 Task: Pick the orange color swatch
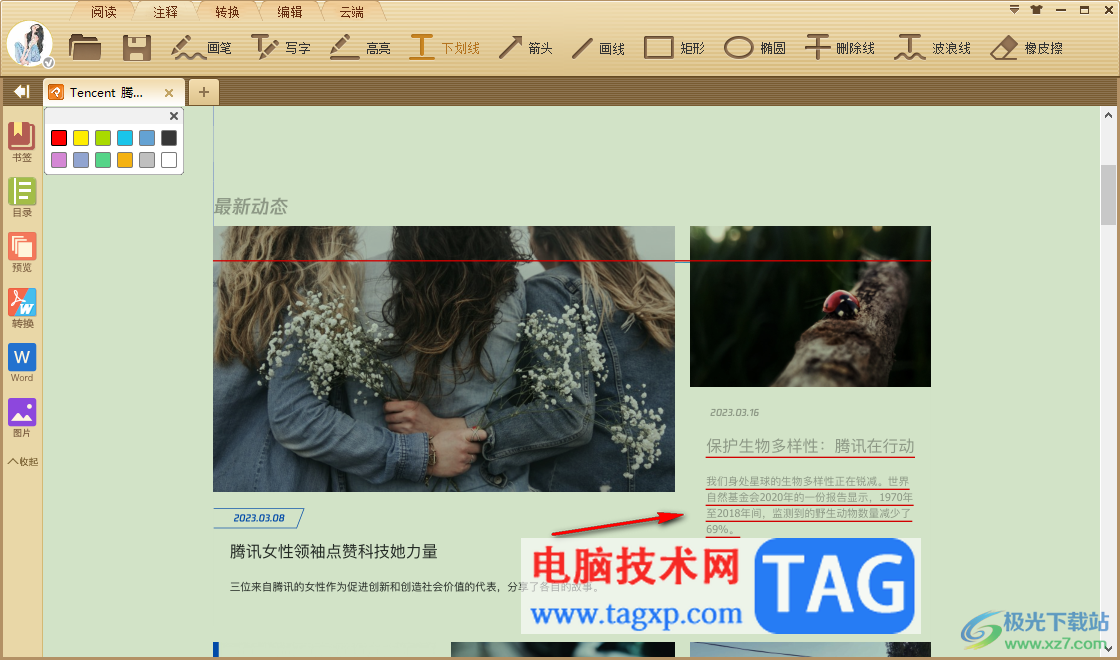(125, 160)
